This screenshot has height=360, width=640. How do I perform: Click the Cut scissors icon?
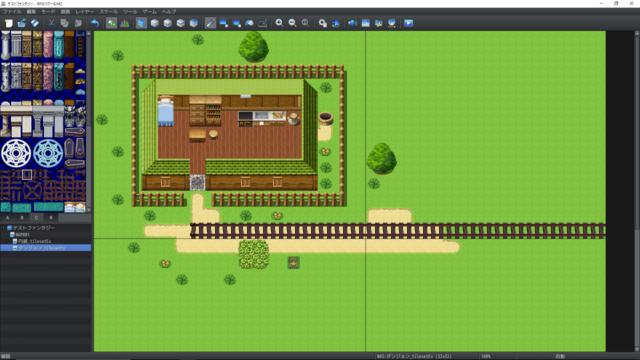click(x=51, y=23)
